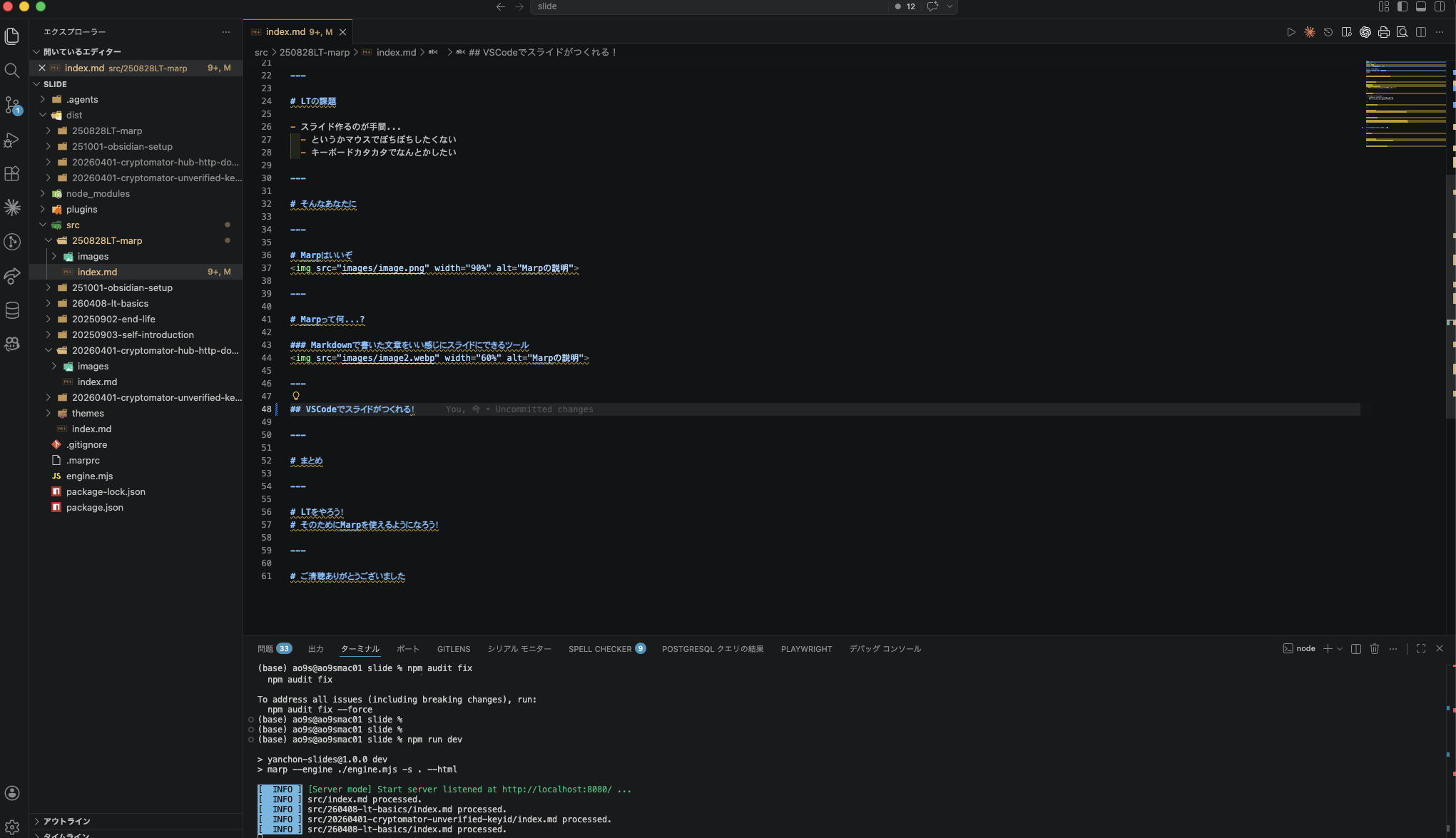Open the Database explorer icon in the sidebar

pos(12,310)
